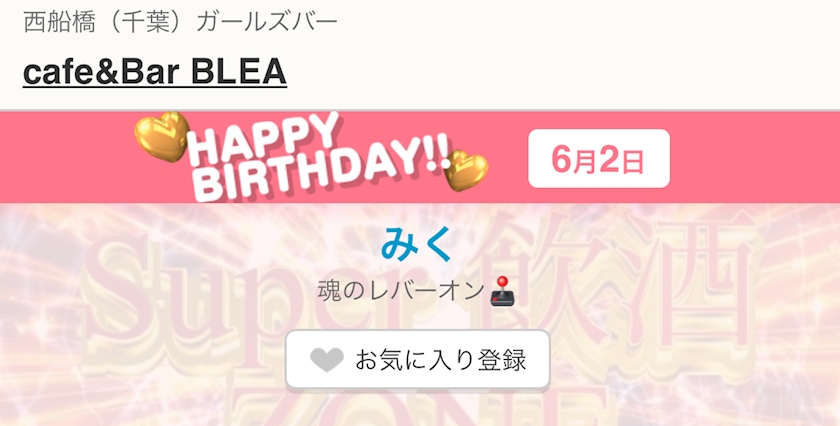This screenshot has height=426, width=840.
Task: Click the gray heart icon in favorite button
Action: click(x=327, y=360)
